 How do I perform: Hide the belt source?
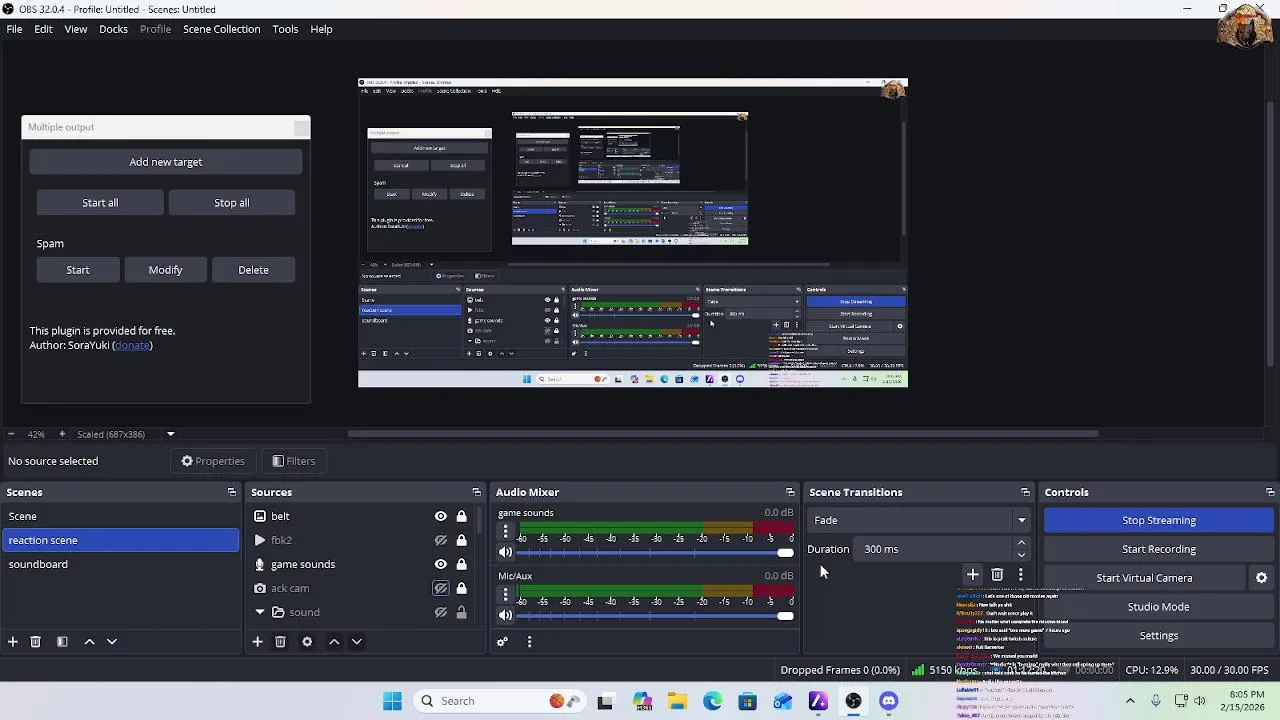point(440,516)
